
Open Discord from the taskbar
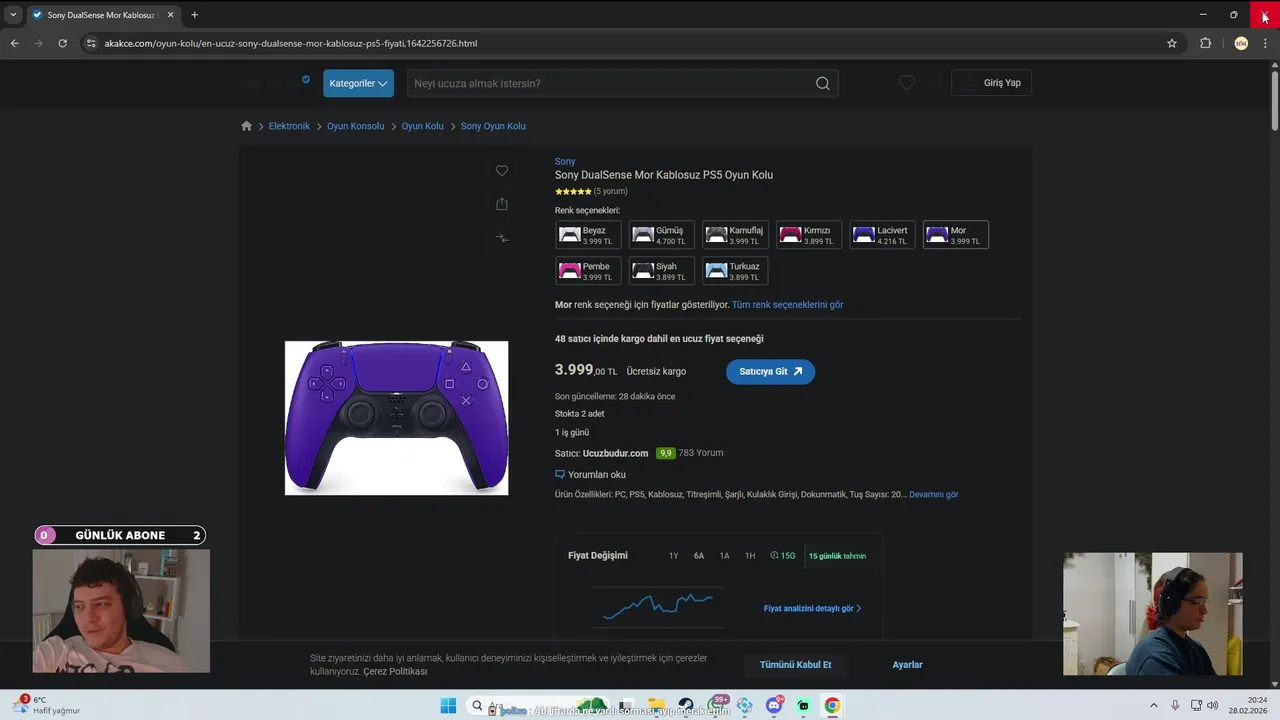774,706
